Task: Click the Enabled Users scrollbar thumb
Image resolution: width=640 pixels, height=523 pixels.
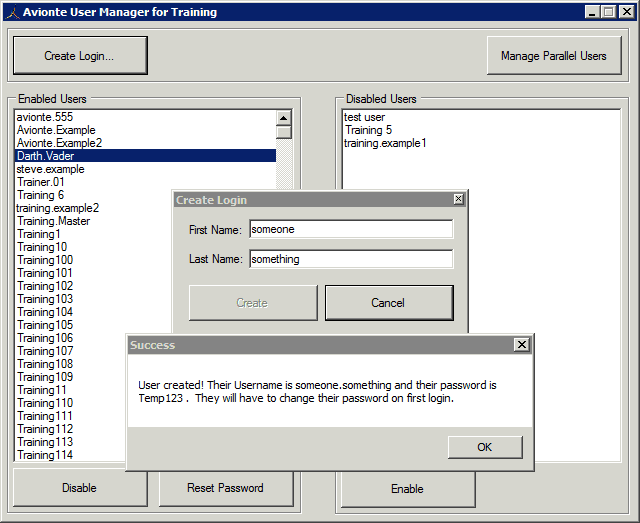Action: pos(284,132)
